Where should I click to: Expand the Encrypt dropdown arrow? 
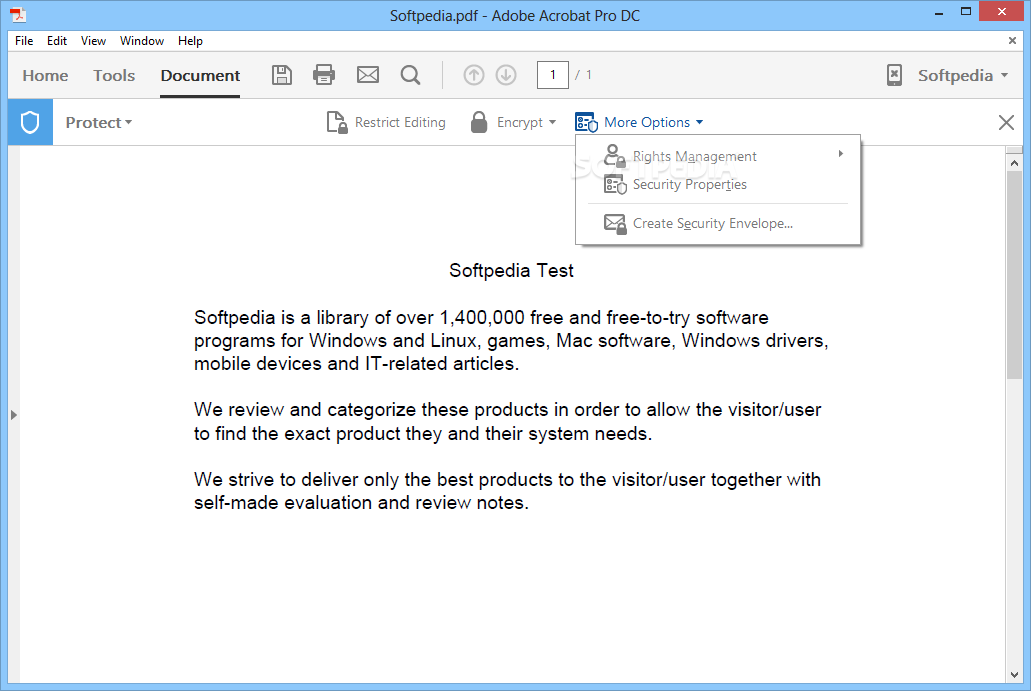(552, 122)
